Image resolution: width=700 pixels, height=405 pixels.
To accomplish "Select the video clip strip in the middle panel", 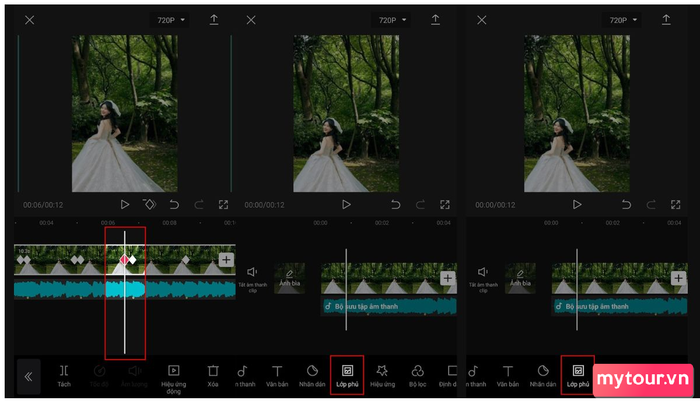I will click(x=389, y=278).
